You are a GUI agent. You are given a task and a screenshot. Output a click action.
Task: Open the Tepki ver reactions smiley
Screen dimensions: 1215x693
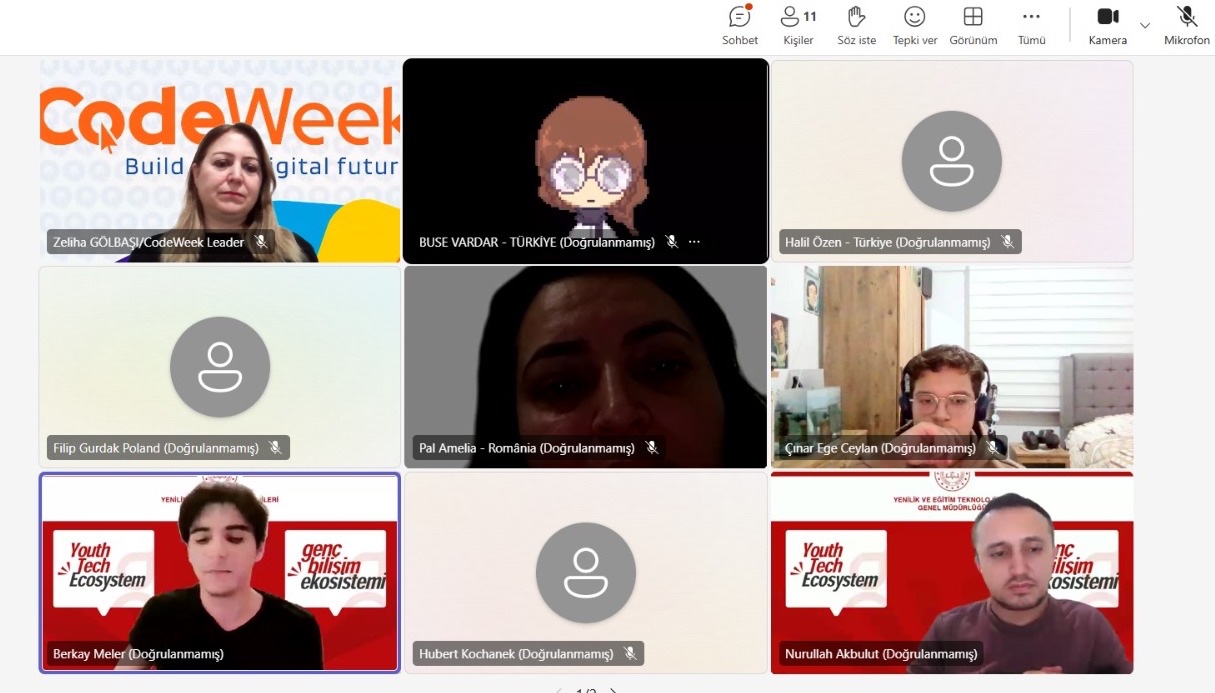click(914, 26)
